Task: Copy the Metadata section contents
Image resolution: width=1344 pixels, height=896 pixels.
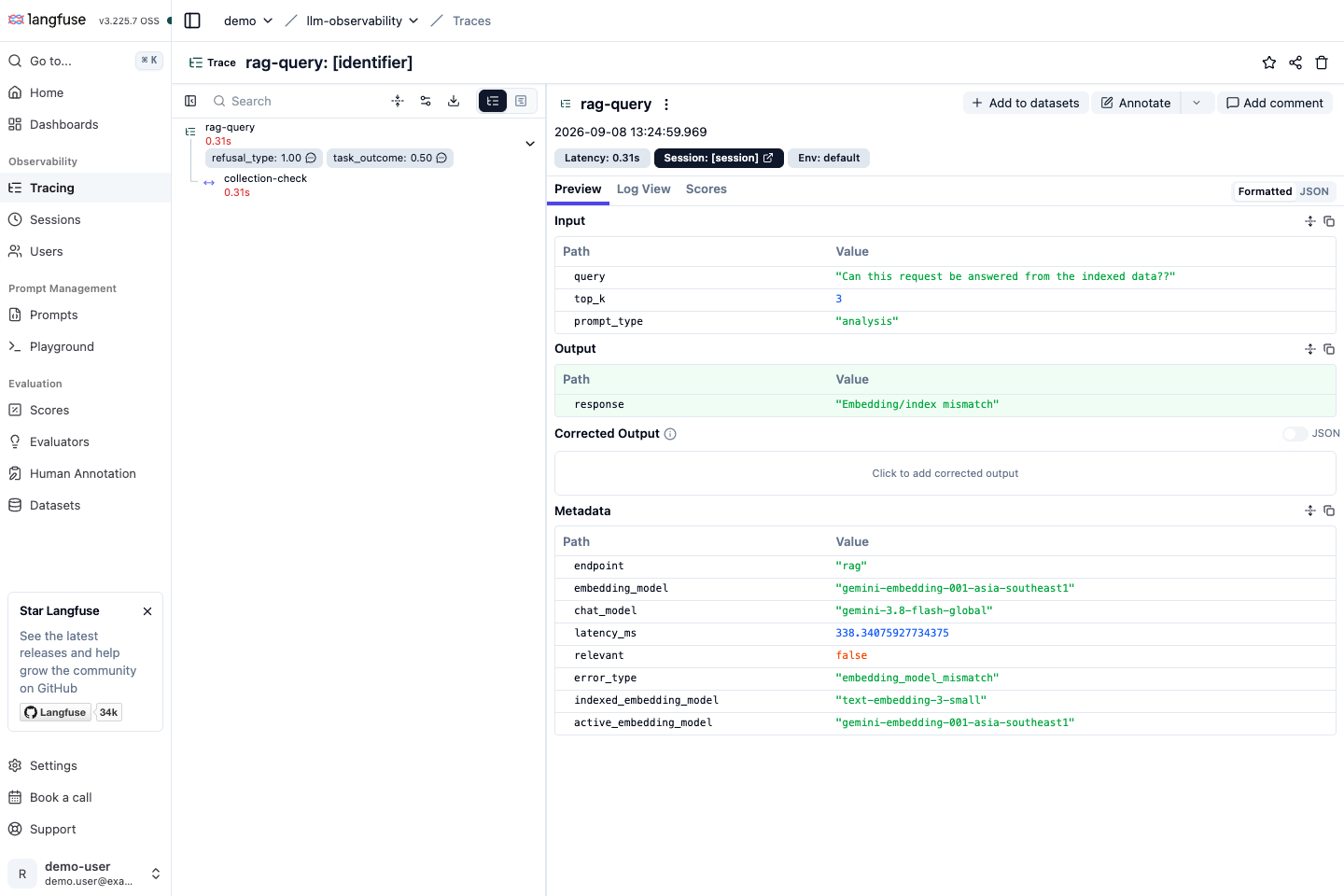Action: point(1329,511)
